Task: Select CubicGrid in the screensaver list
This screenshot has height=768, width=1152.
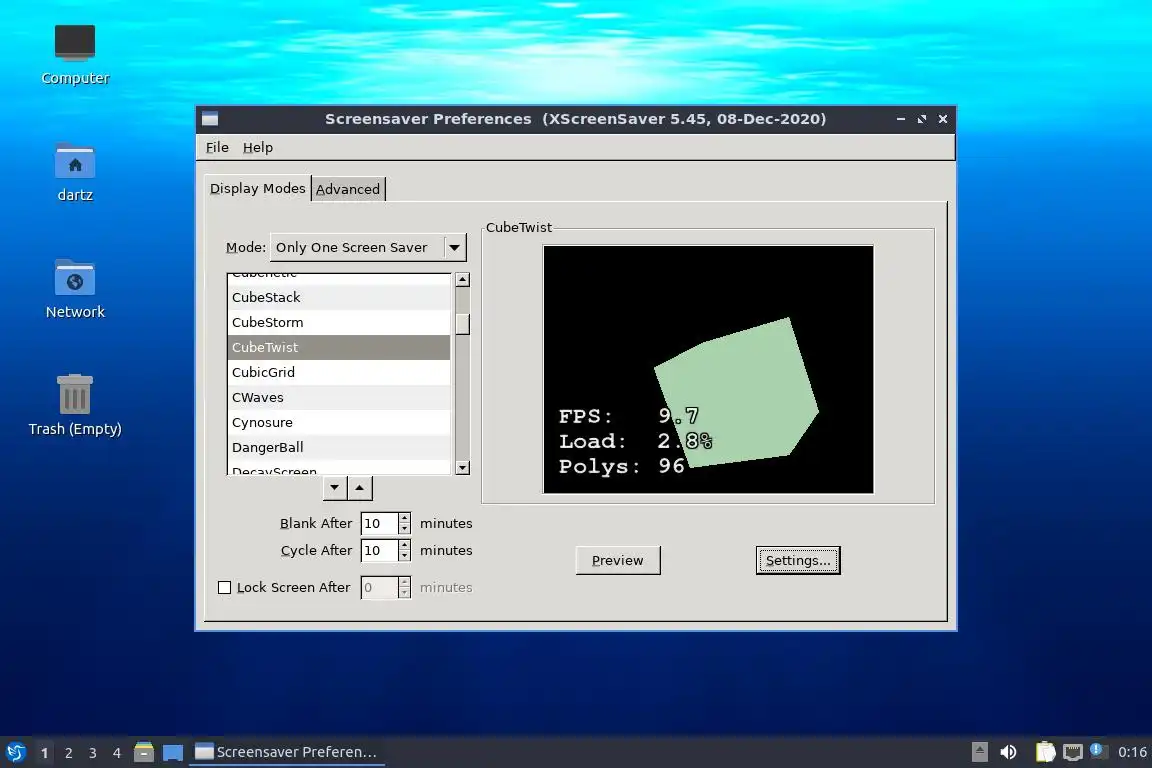Action: click(x=339, y=372)
